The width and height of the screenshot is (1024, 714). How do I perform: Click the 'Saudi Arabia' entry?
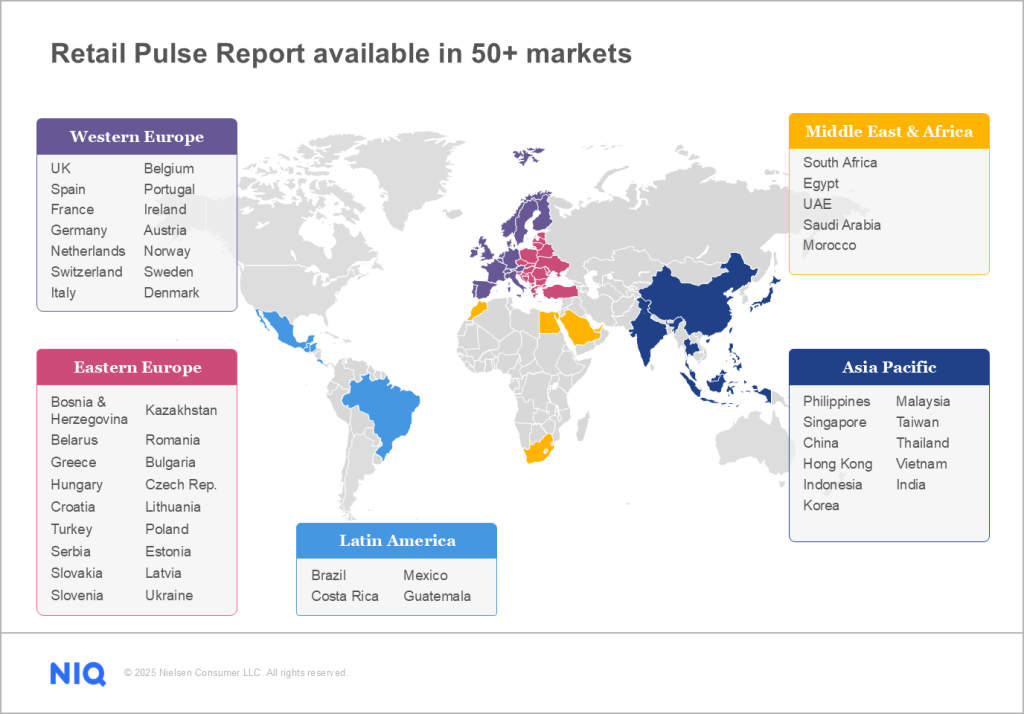pyautogui.click(x=842, y=225)
